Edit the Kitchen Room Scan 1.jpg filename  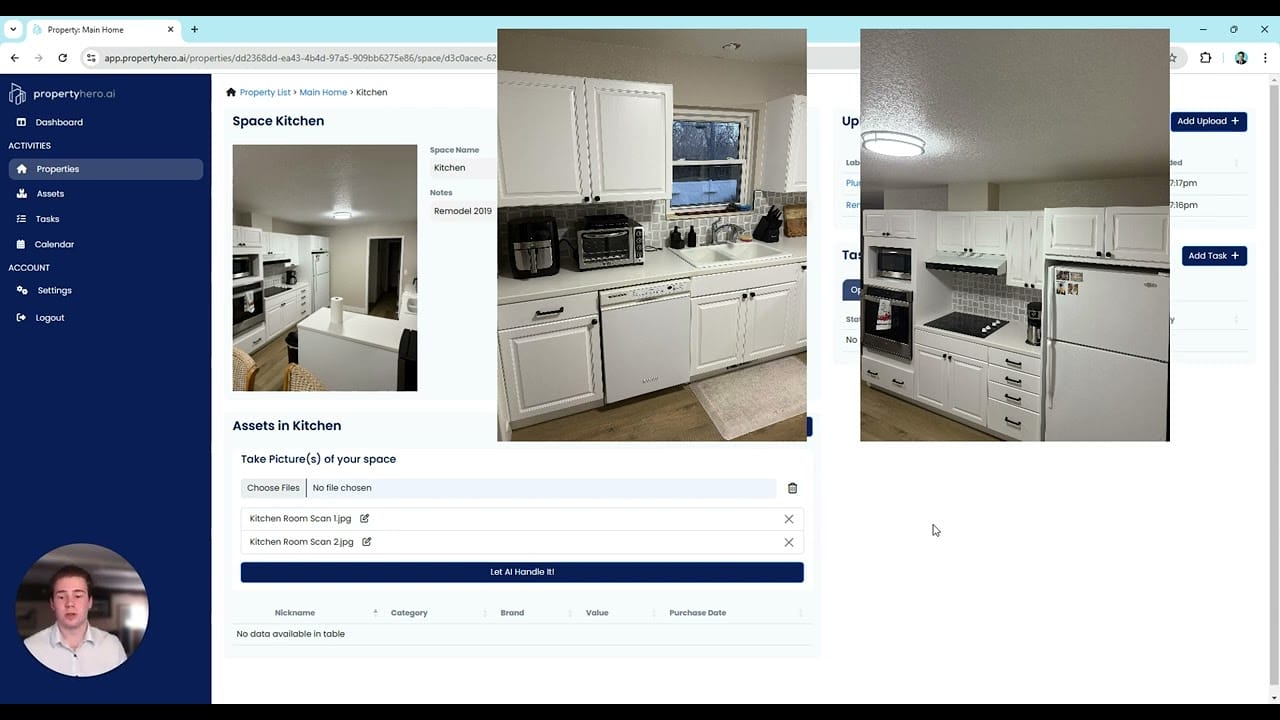point(364,518)
